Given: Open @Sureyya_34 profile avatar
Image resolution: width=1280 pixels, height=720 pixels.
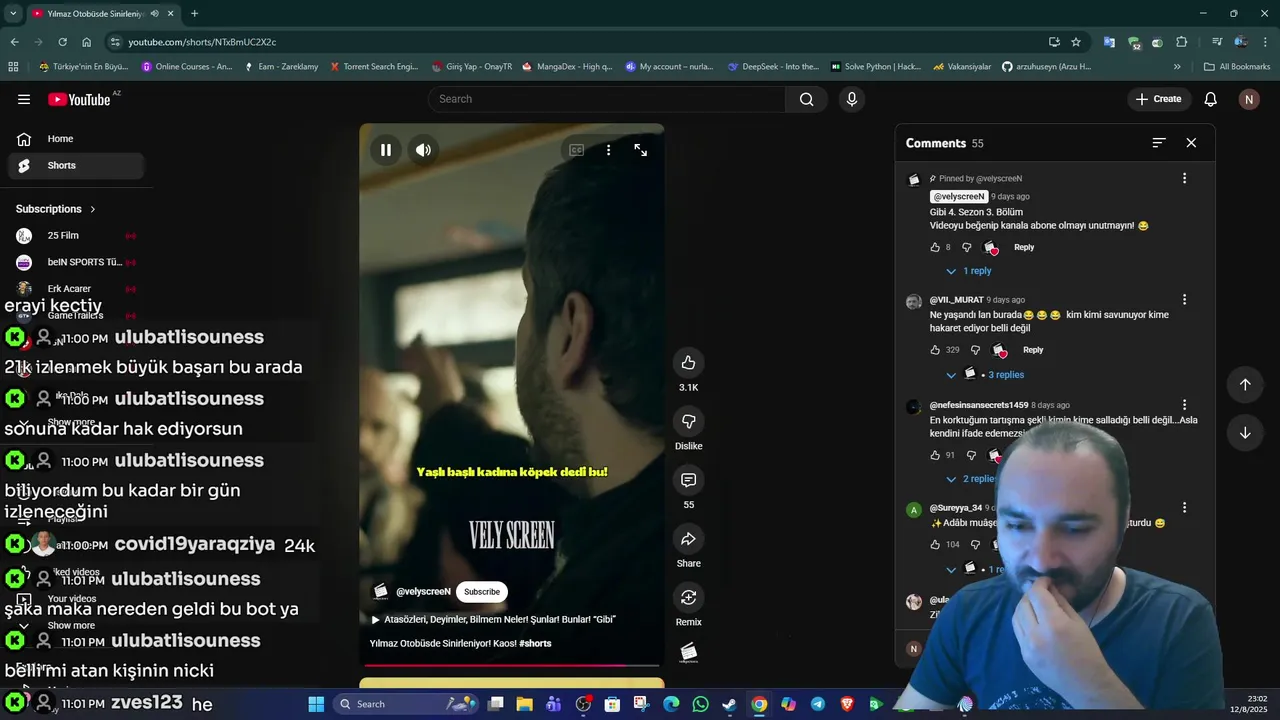Looking at the screenshot, I should [x=913, y=510].
